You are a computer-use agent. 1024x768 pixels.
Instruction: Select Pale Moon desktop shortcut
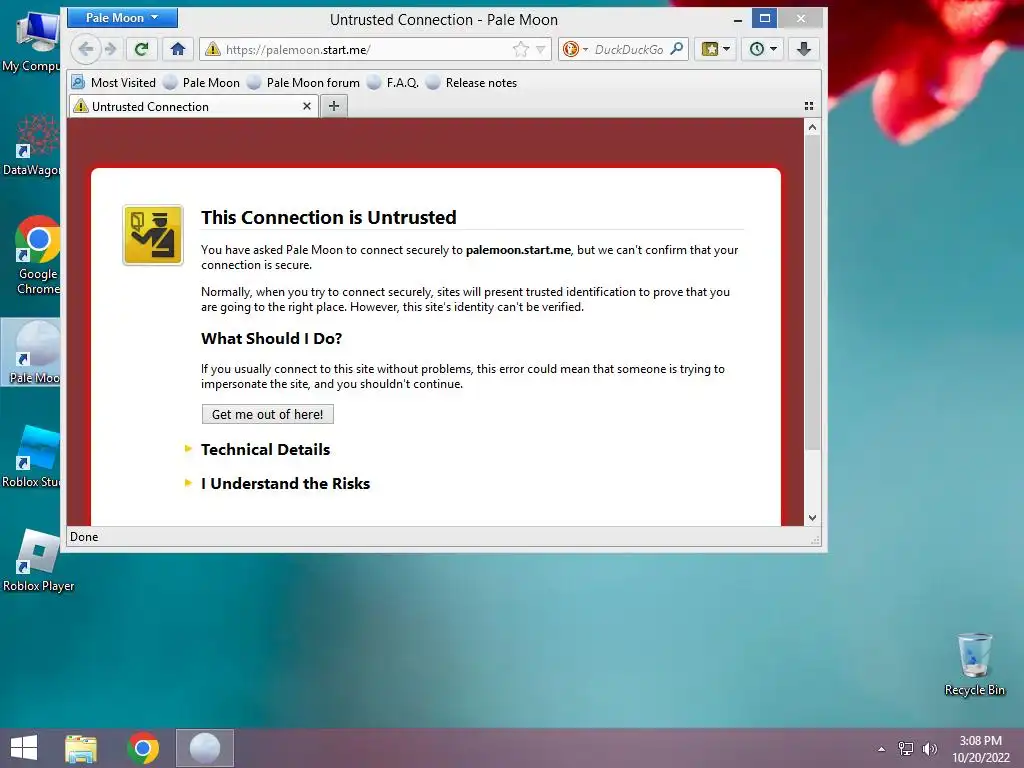pos(31,353)
